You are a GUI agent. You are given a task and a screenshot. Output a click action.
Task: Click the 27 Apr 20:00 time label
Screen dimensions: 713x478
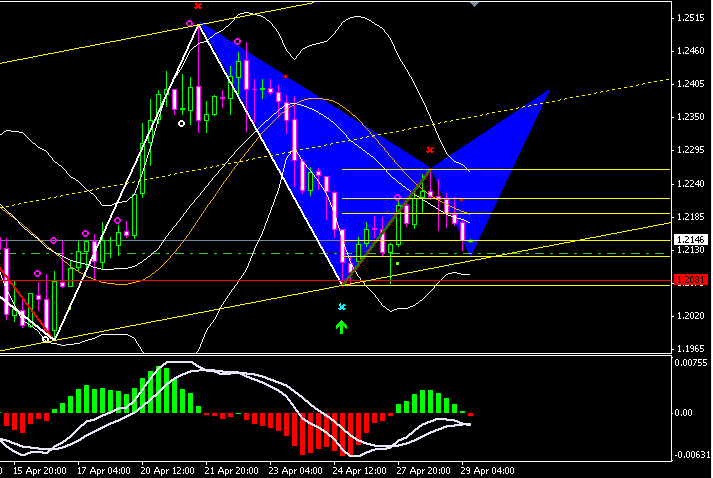423,470
